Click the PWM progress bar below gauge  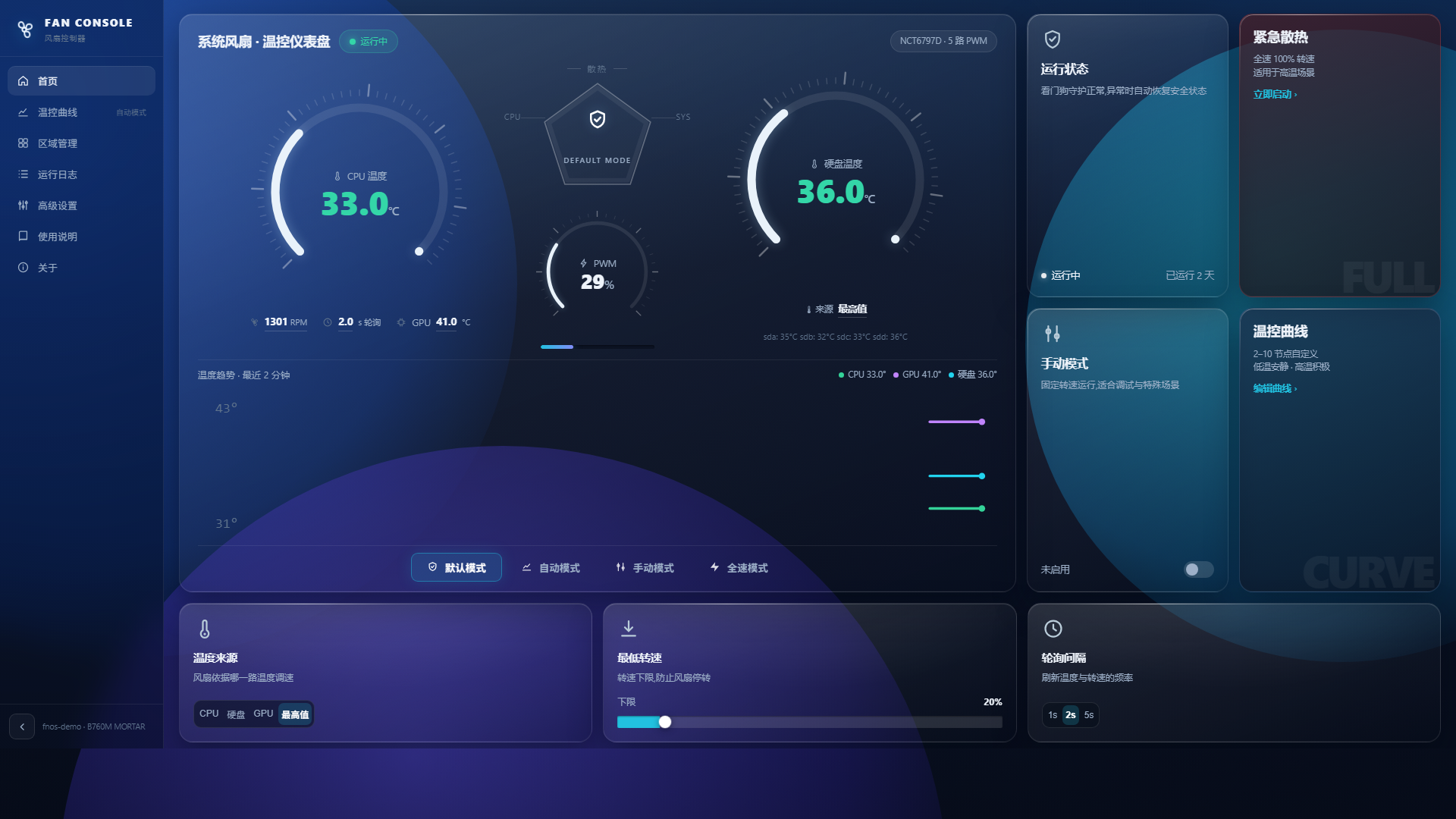(x=598, y=347)
